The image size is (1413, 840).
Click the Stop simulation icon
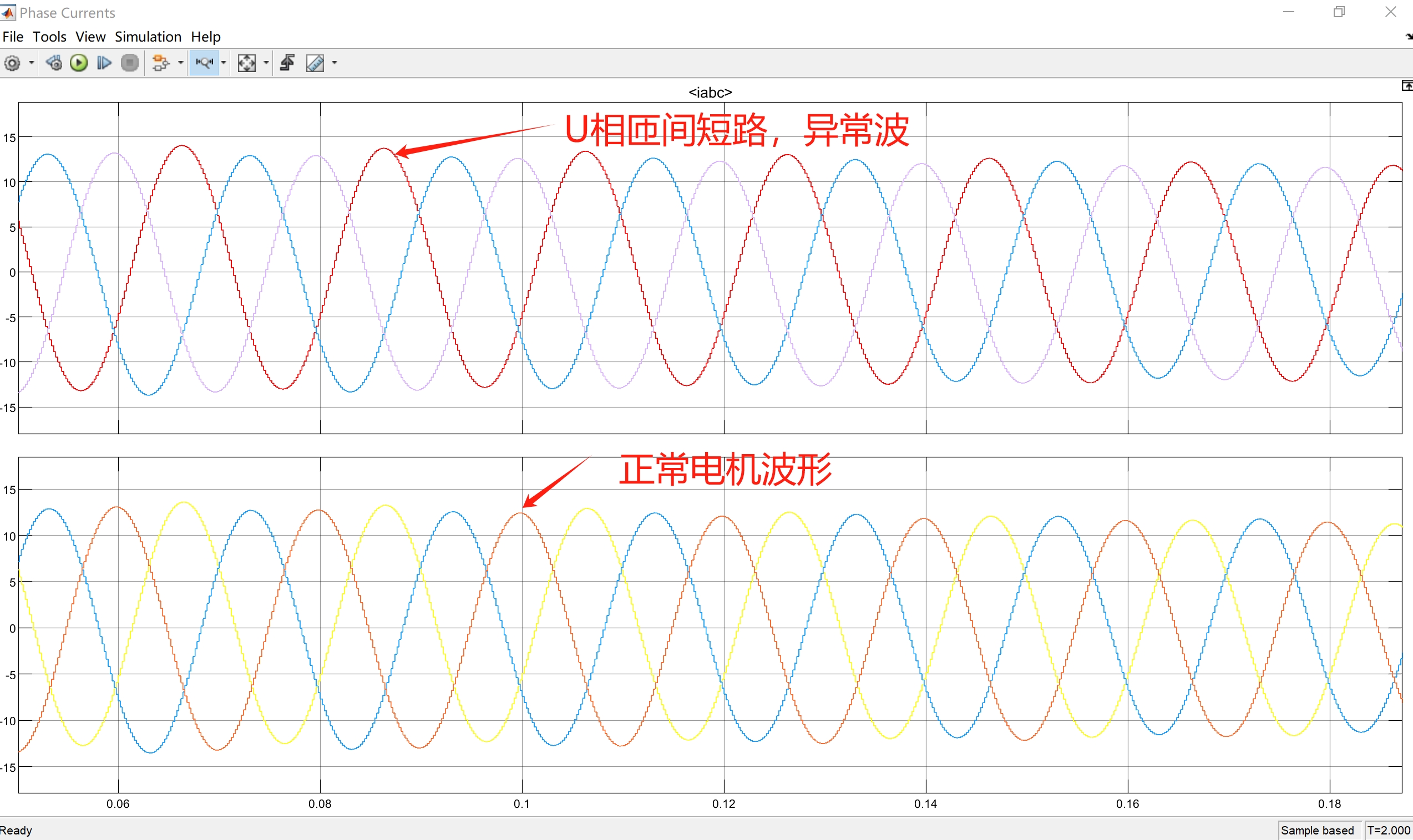click(x=130, y=63)
